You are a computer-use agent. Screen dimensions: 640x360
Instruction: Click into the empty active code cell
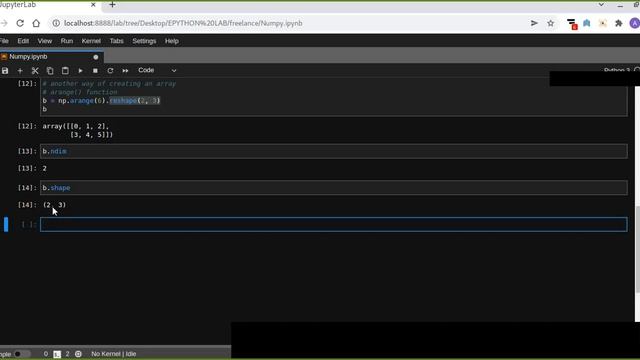click(333, 224)
